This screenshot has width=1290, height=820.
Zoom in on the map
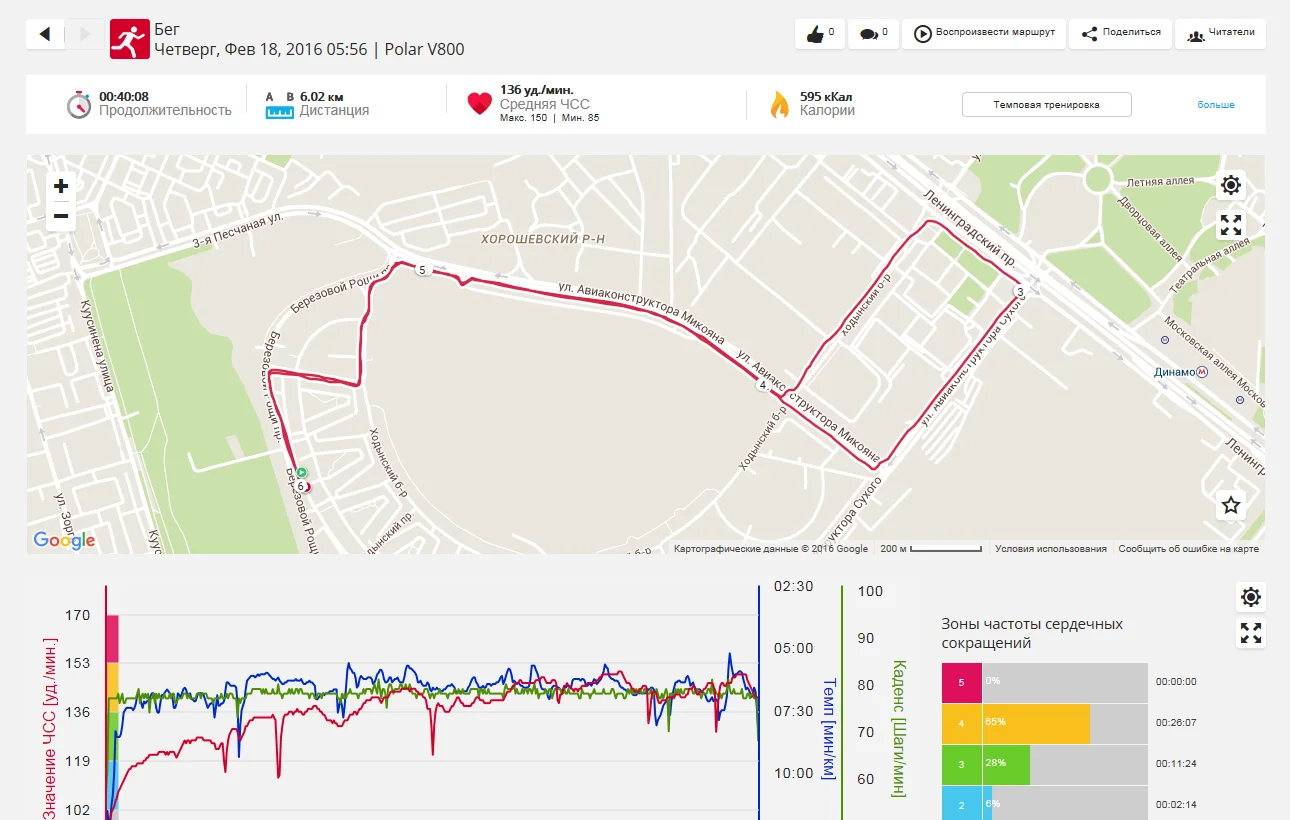(61, 186)
